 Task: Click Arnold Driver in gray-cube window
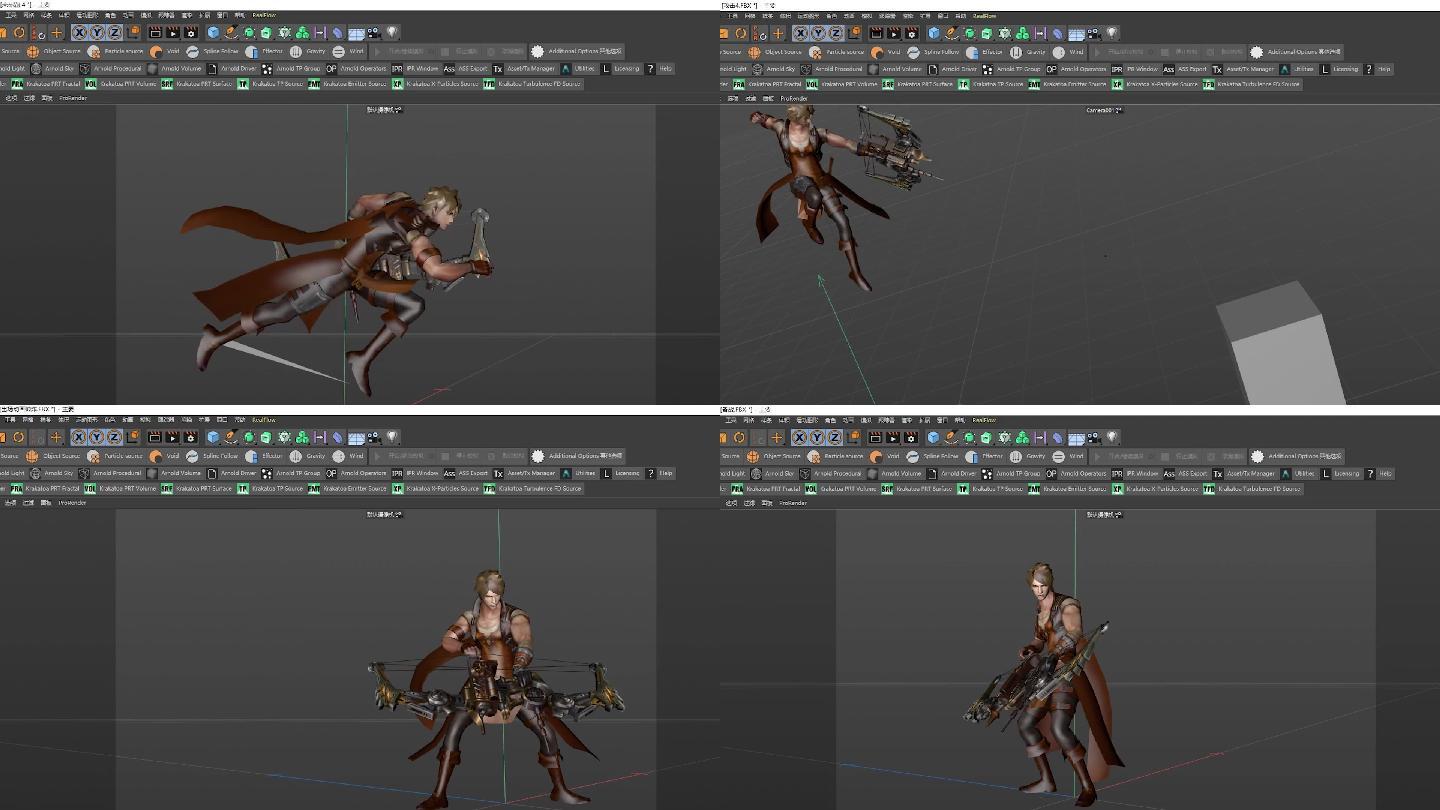click(952, 69)
